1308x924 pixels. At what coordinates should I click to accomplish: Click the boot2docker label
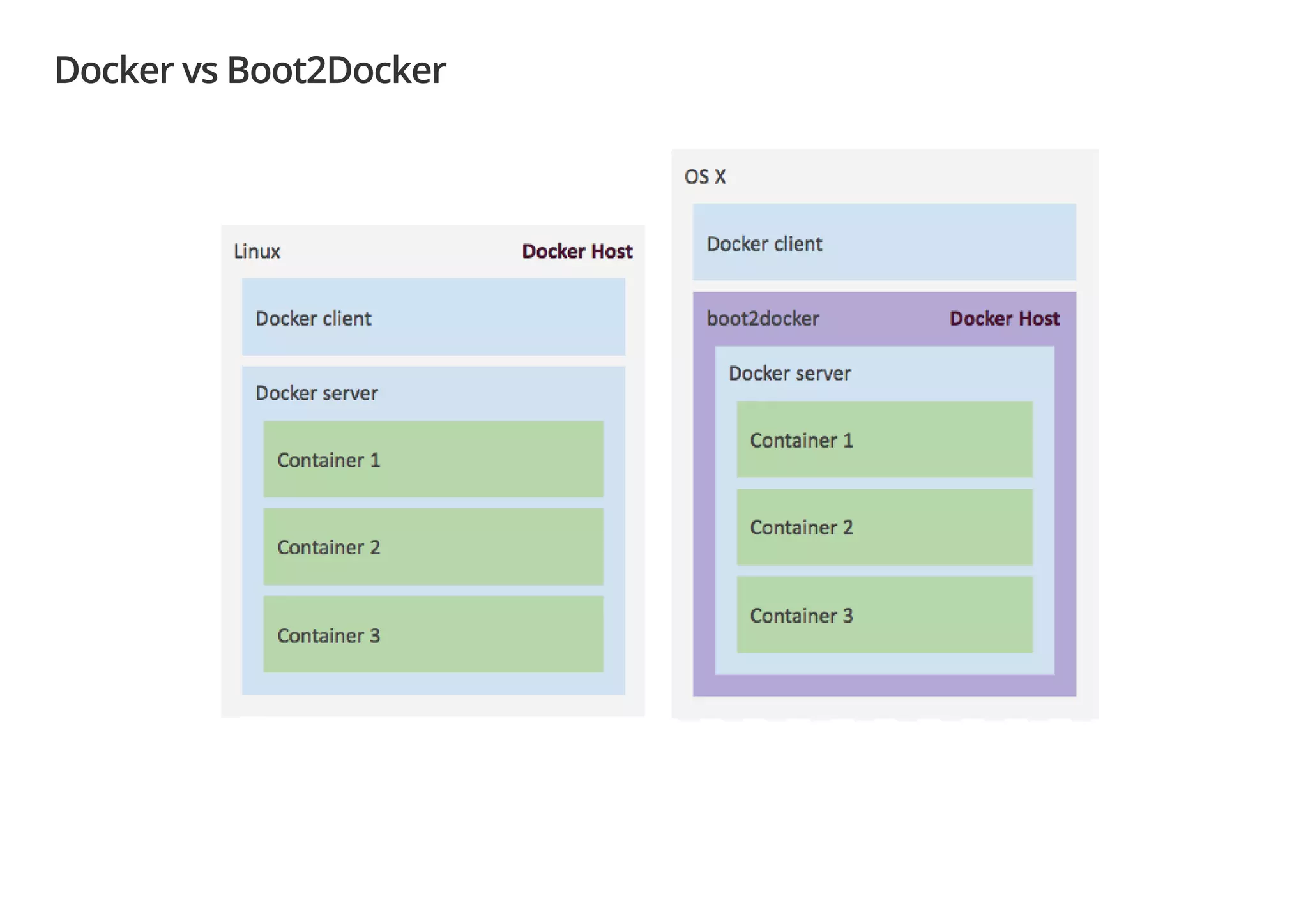point(763,319)
